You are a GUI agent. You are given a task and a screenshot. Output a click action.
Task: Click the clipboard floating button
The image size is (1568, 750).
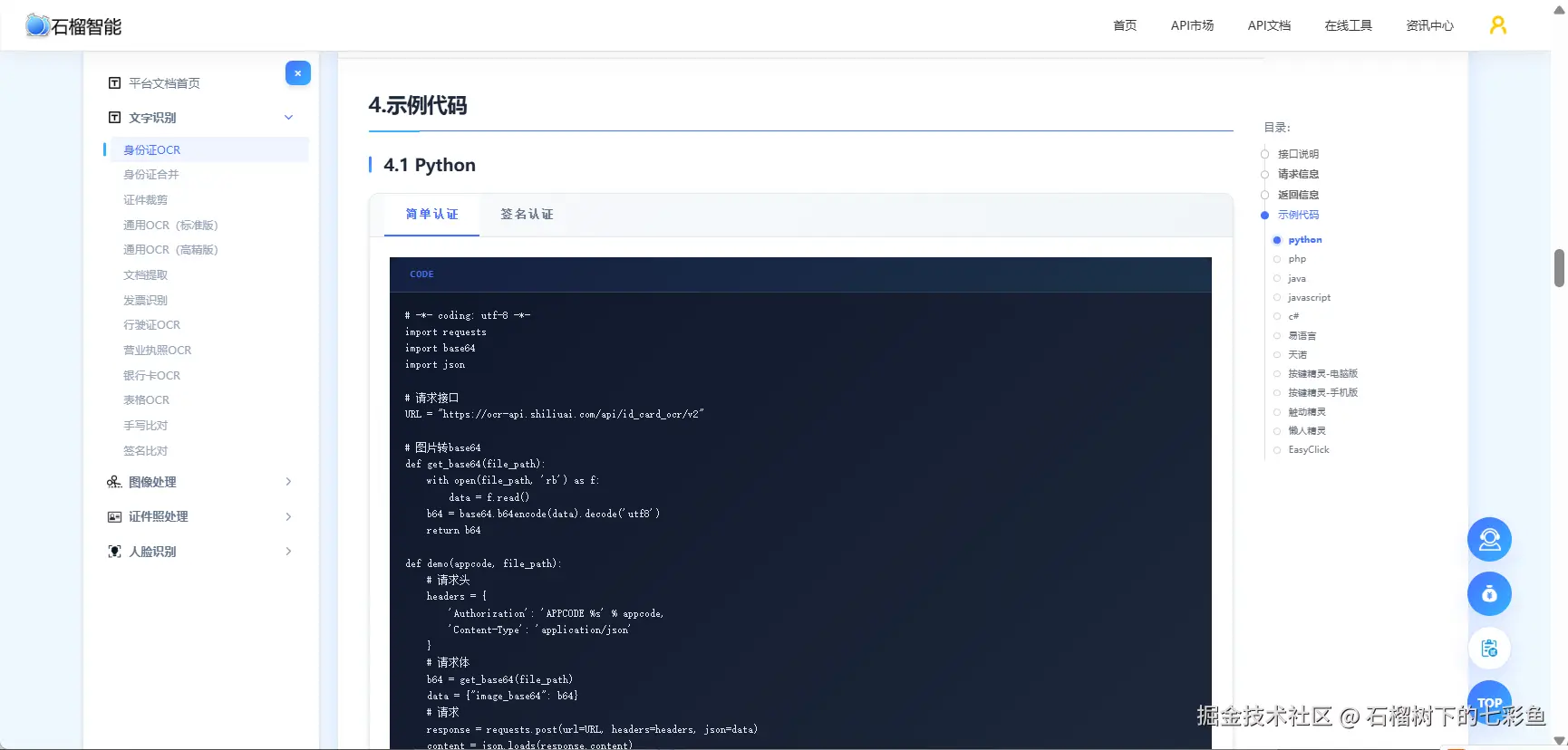click(x=1489, y=649)
